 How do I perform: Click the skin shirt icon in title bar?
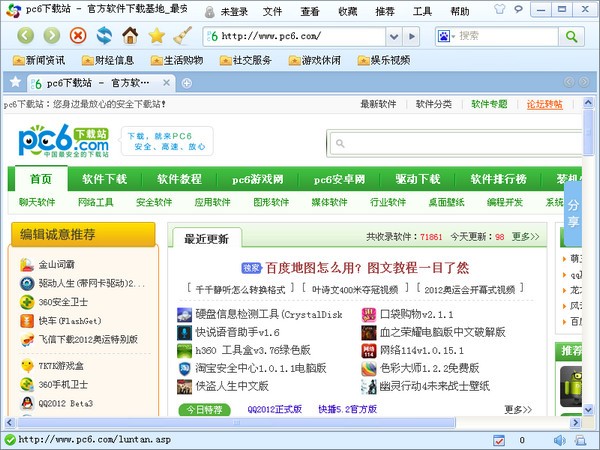coord(499,9)
